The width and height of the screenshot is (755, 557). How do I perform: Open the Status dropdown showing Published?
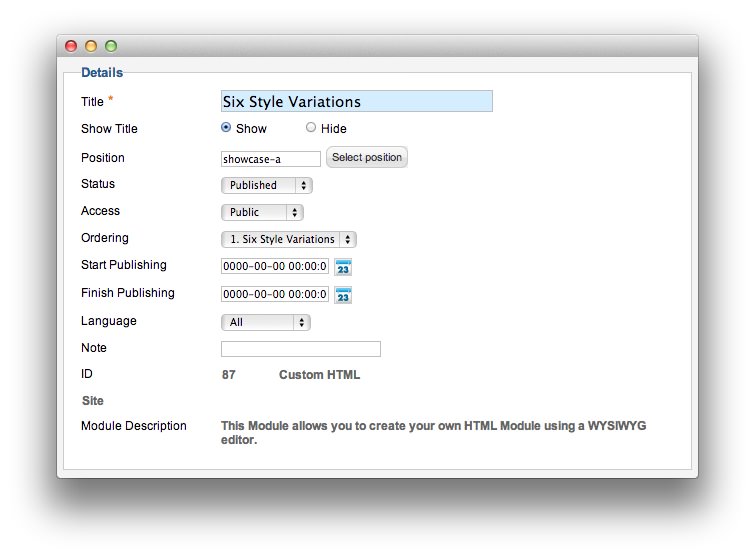[x=267, y=185]
